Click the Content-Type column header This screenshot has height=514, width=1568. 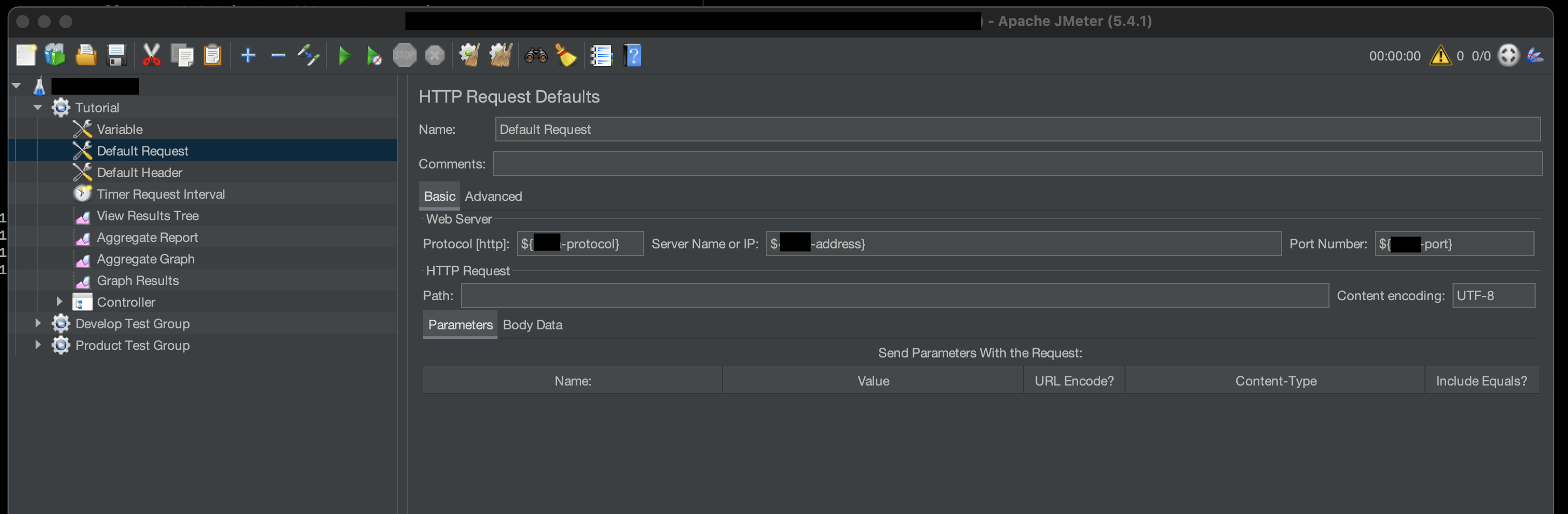[x=1275, y=381]
